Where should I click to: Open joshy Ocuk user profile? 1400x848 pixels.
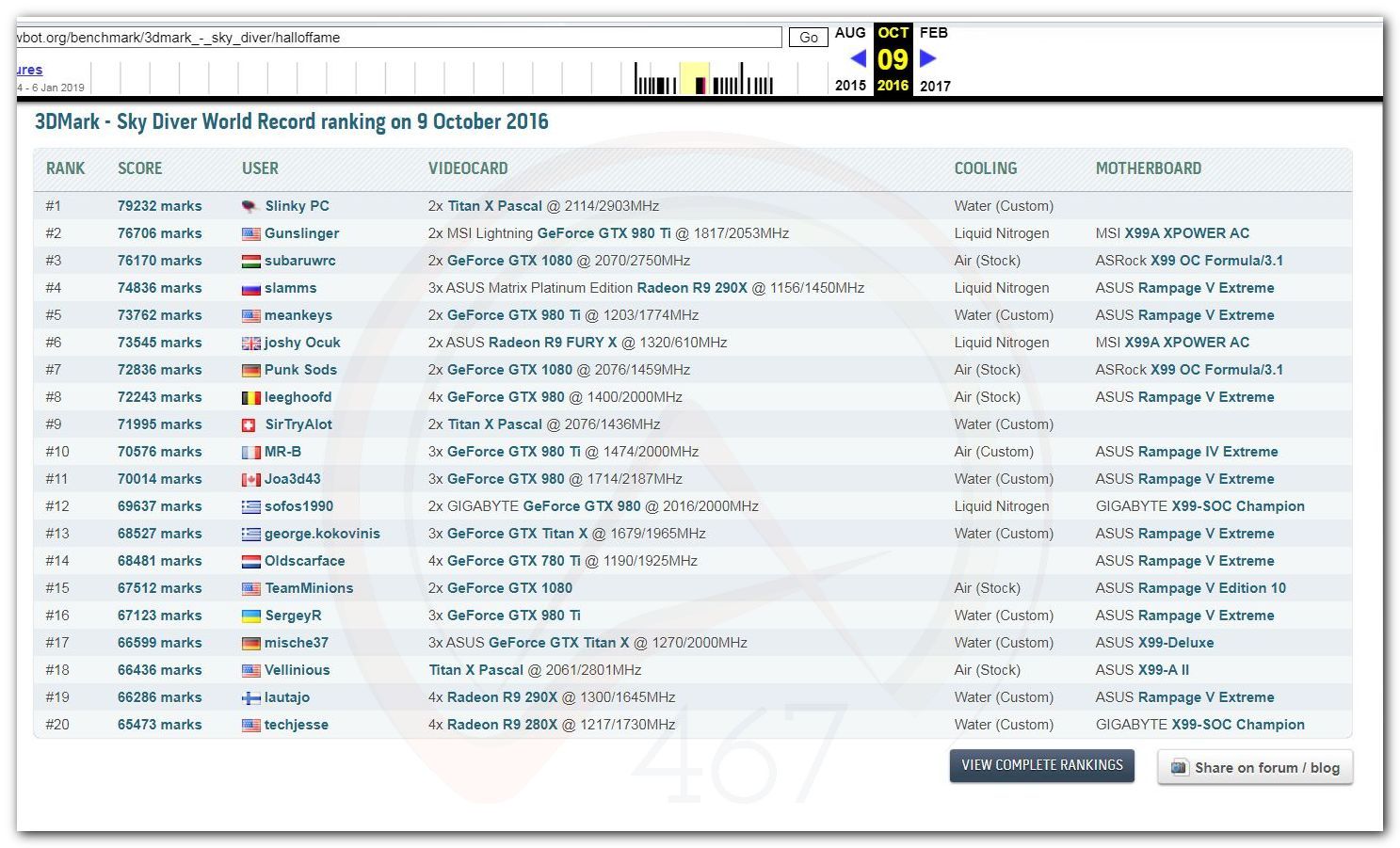[302, 343]
